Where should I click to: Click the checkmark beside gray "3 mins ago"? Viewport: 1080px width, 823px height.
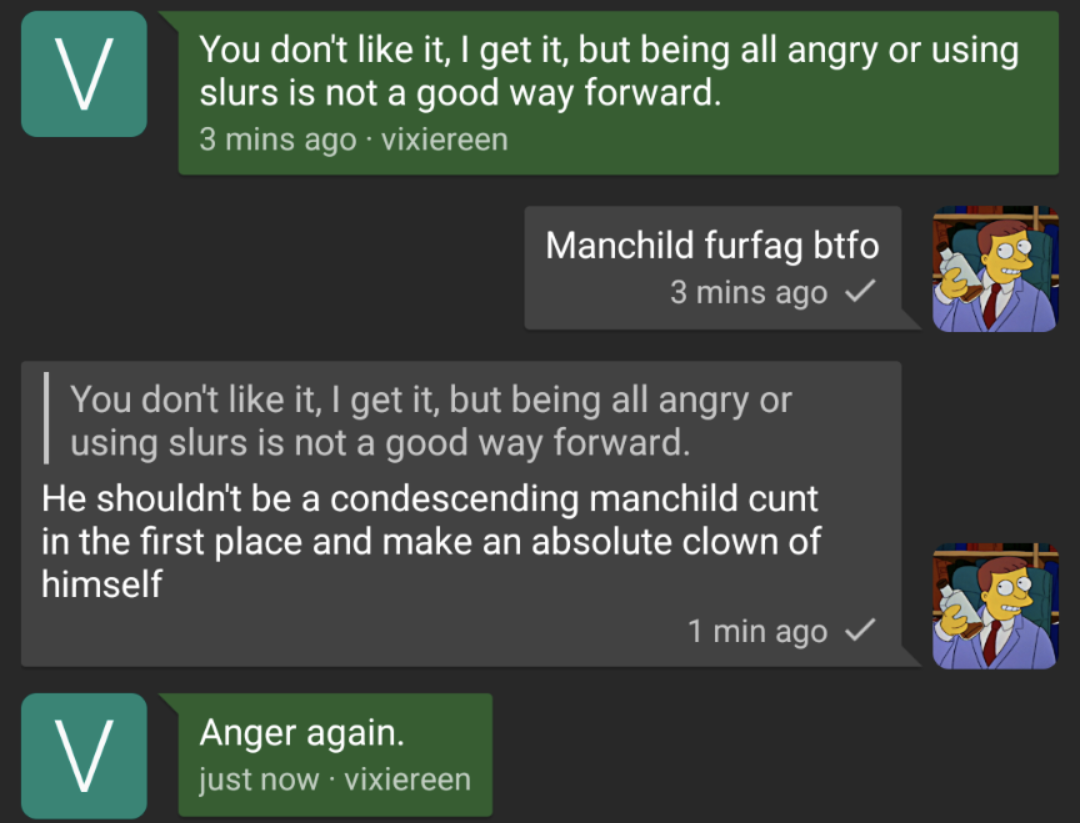[x=860, y=292]
